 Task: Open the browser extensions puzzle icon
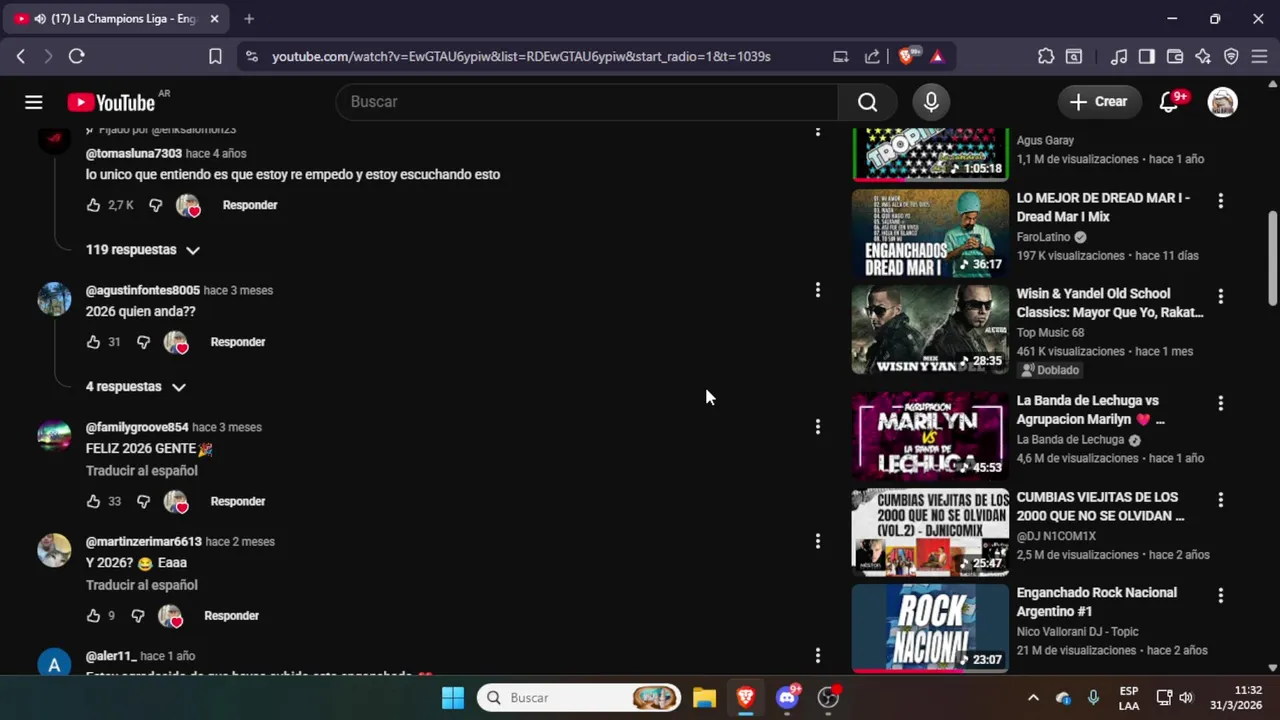[1046, 57]
